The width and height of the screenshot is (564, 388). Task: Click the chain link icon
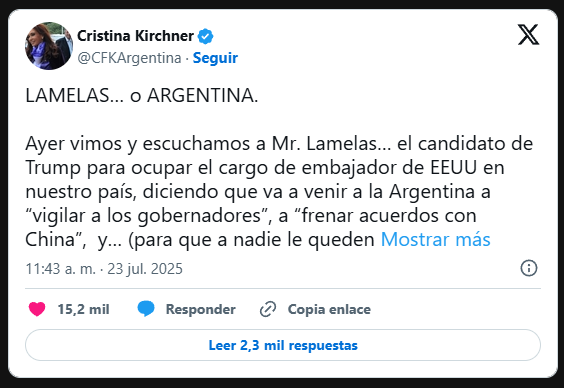pos(268,309)
